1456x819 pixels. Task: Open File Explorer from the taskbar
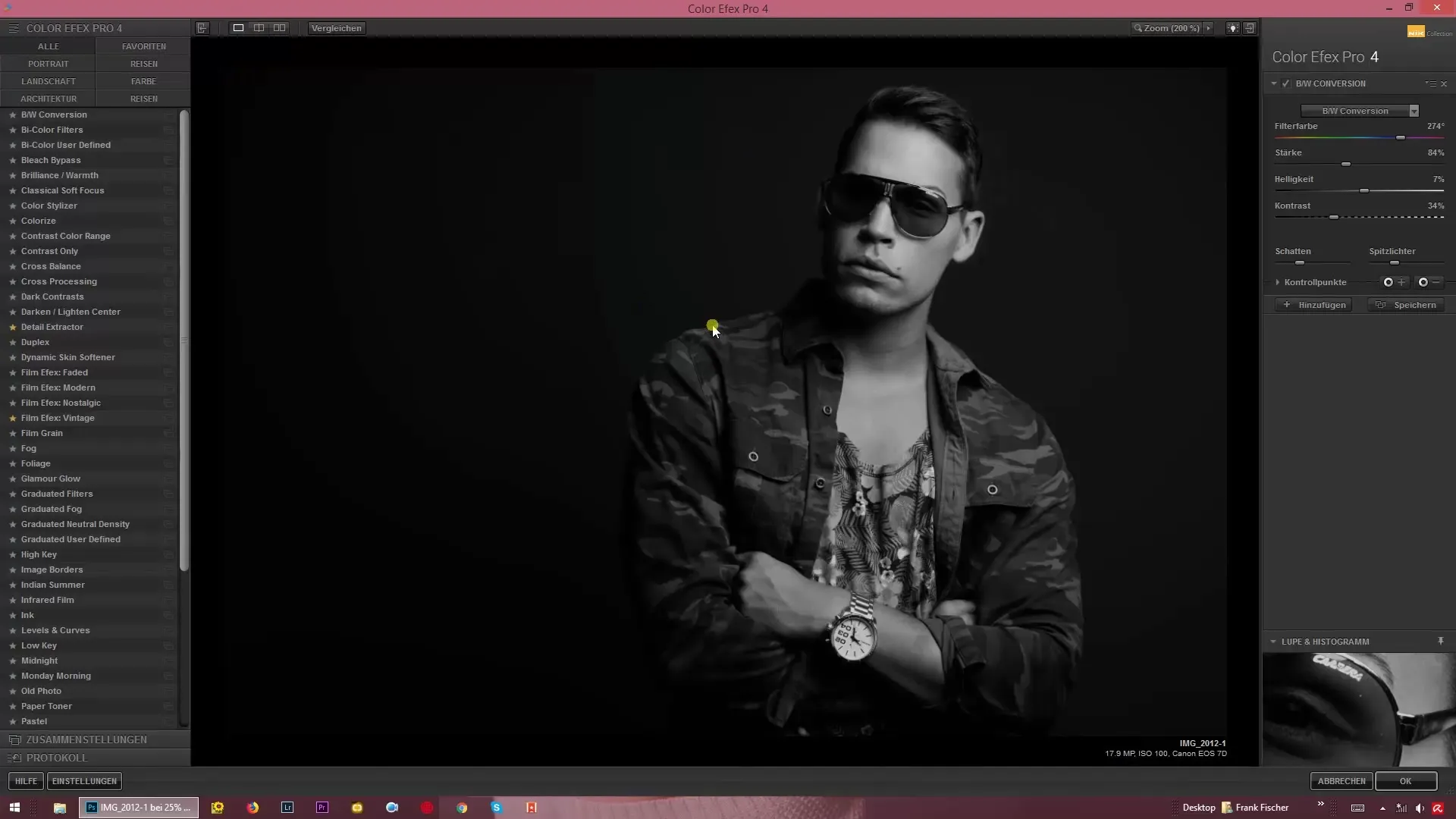coord(59,808)
